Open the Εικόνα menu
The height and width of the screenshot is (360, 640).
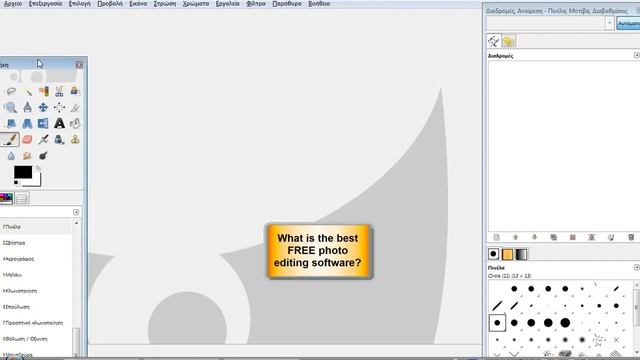pos(138,4)
